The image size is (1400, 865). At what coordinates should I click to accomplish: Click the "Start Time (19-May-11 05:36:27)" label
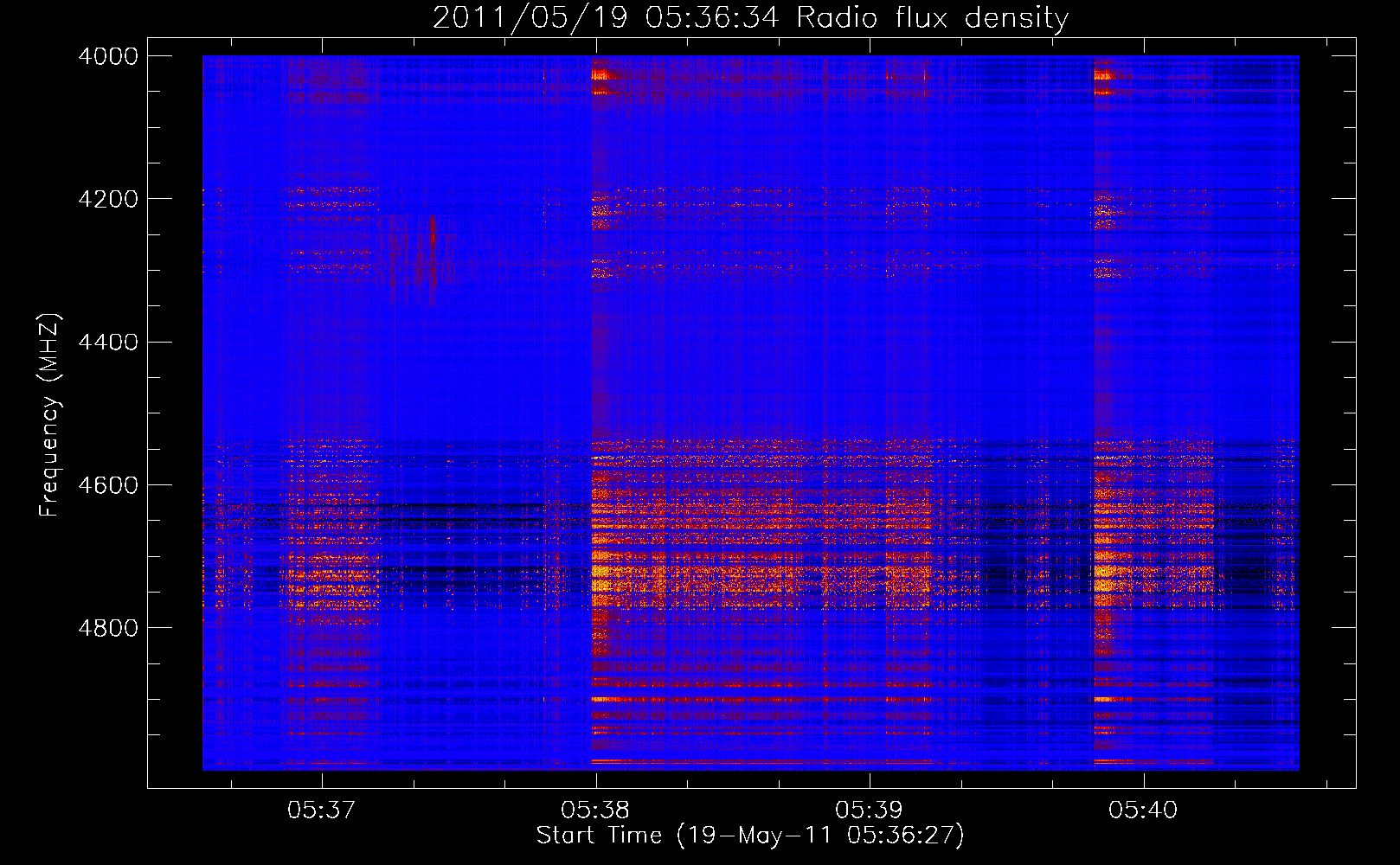point(750,836)
